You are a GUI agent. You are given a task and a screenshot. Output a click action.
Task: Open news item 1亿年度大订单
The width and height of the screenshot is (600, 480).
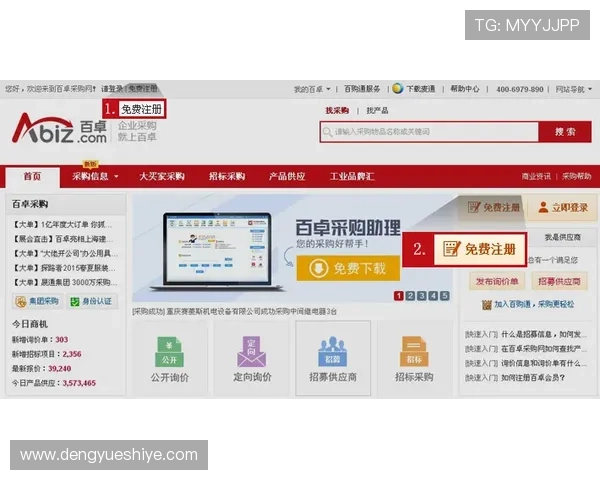coord(62,224)
